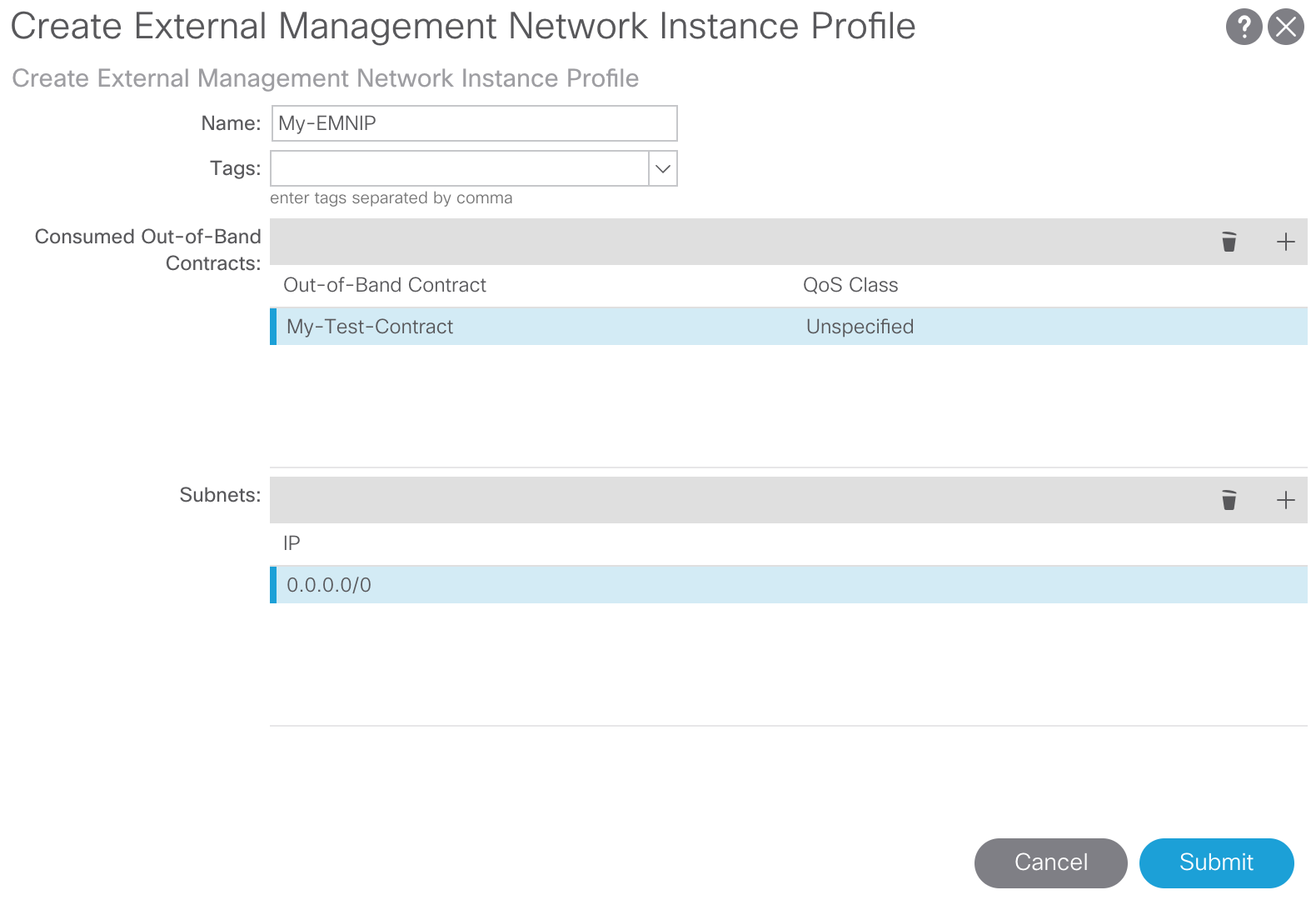The image size is (1316, 900).
Task: Open the help question mark icon
Action: pos(1244,27)
